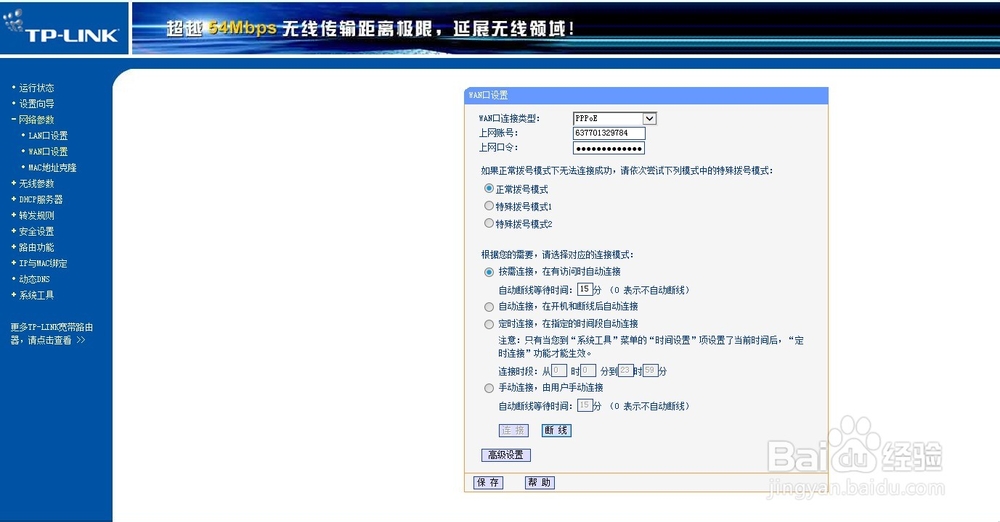Open 动态DNS menu item
The image size is (1000, 522).
(x=34, y=280)
